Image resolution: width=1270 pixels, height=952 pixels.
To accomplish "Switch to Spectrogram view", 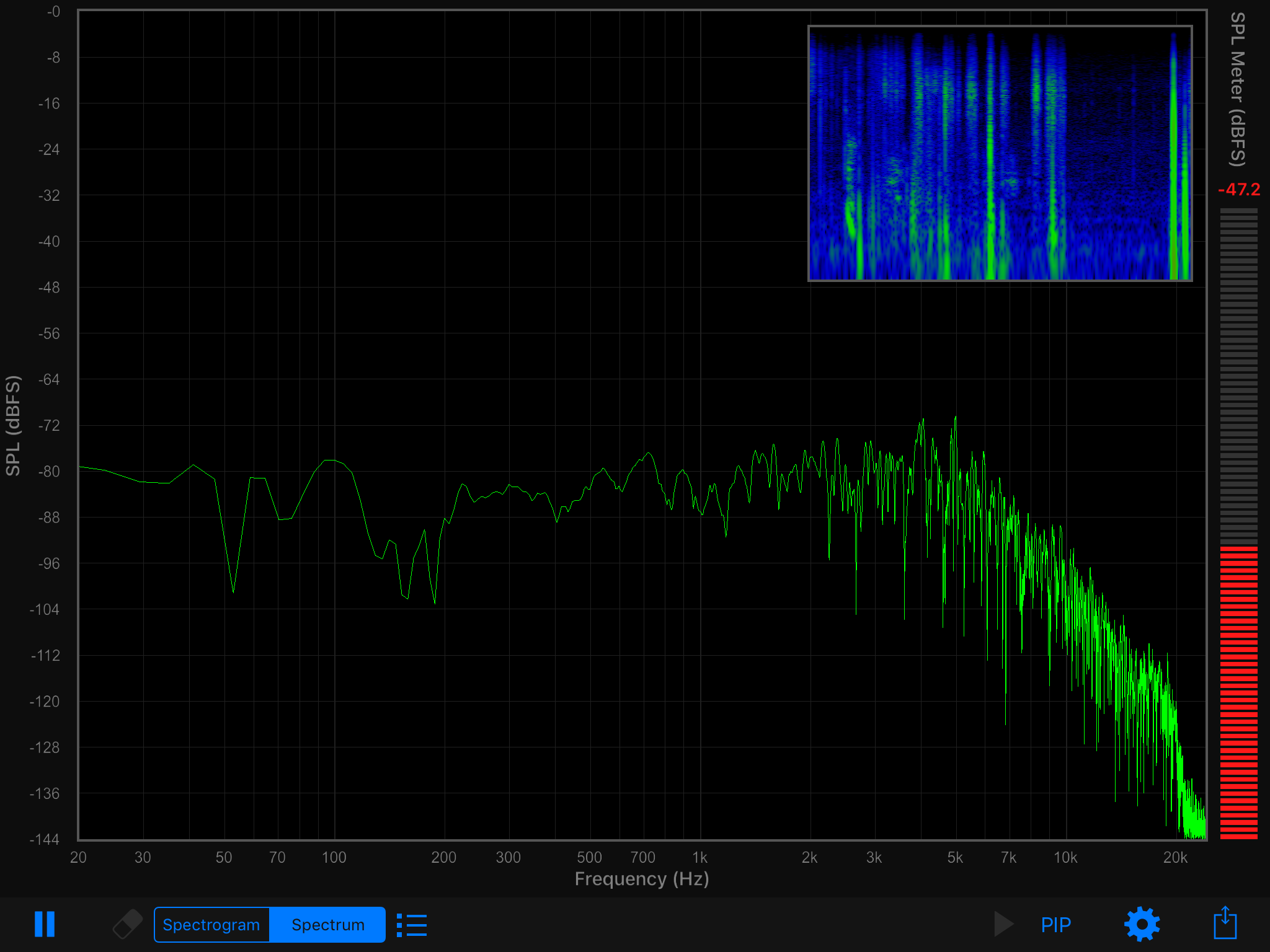I will (x=211, y=925).
